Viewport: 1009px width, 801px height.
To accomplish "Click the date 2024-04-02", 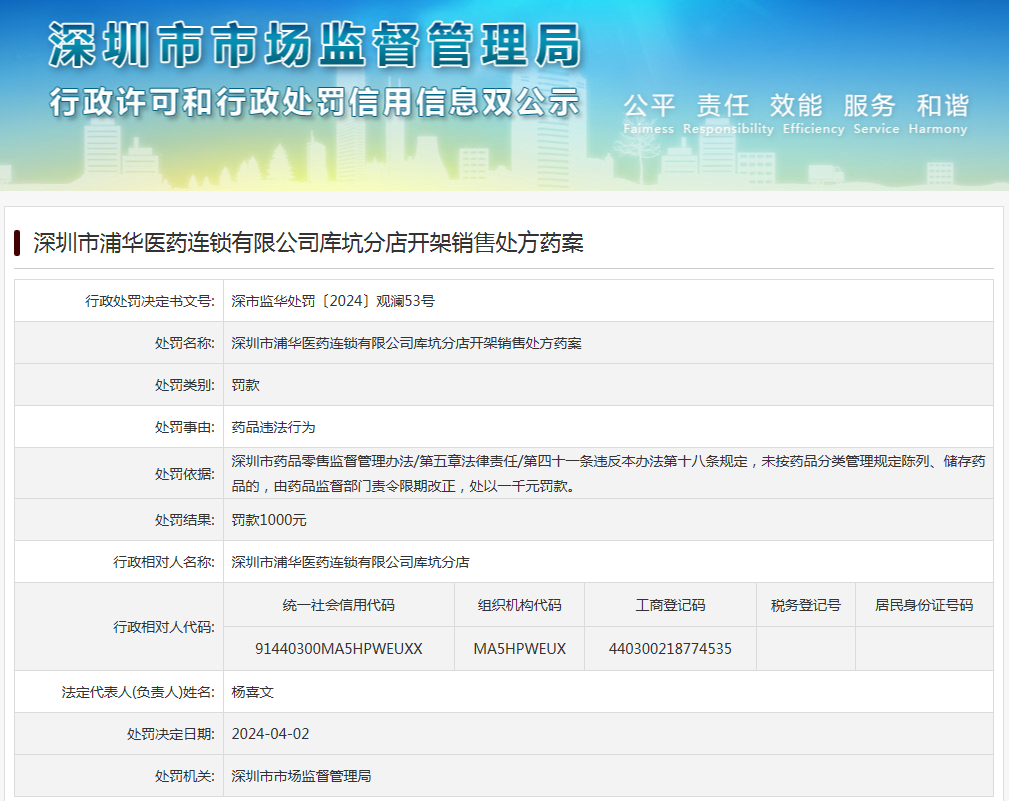I will [270, 734].
